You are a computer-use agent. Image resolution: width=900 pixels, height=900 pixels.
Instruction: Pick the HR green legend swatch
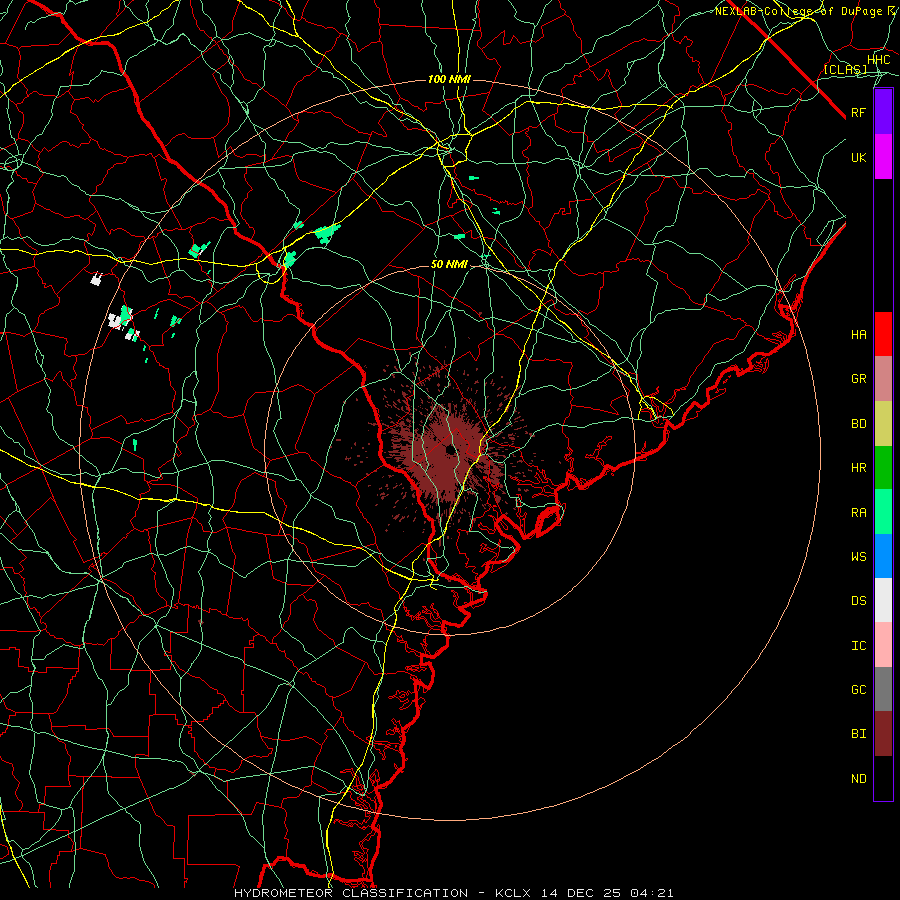click(x=883, y=468)
